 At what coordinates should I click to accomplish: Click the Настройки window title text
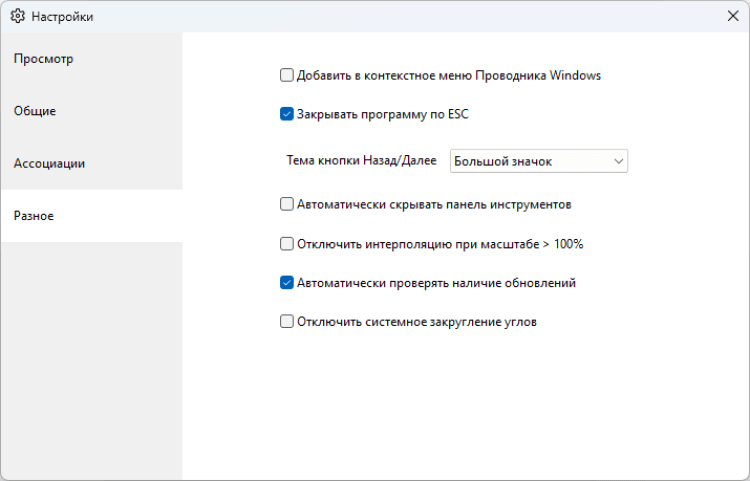[62, 17]
